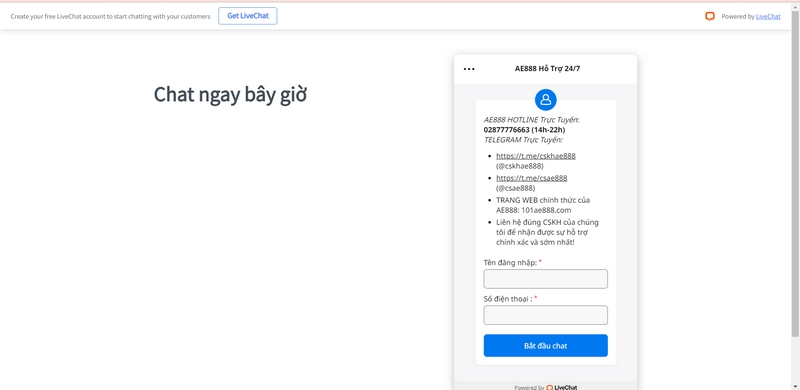Click the Chat ngay bây giờ heading
Viewport: 800px width, 390px height.
click(x=230, y=95)
